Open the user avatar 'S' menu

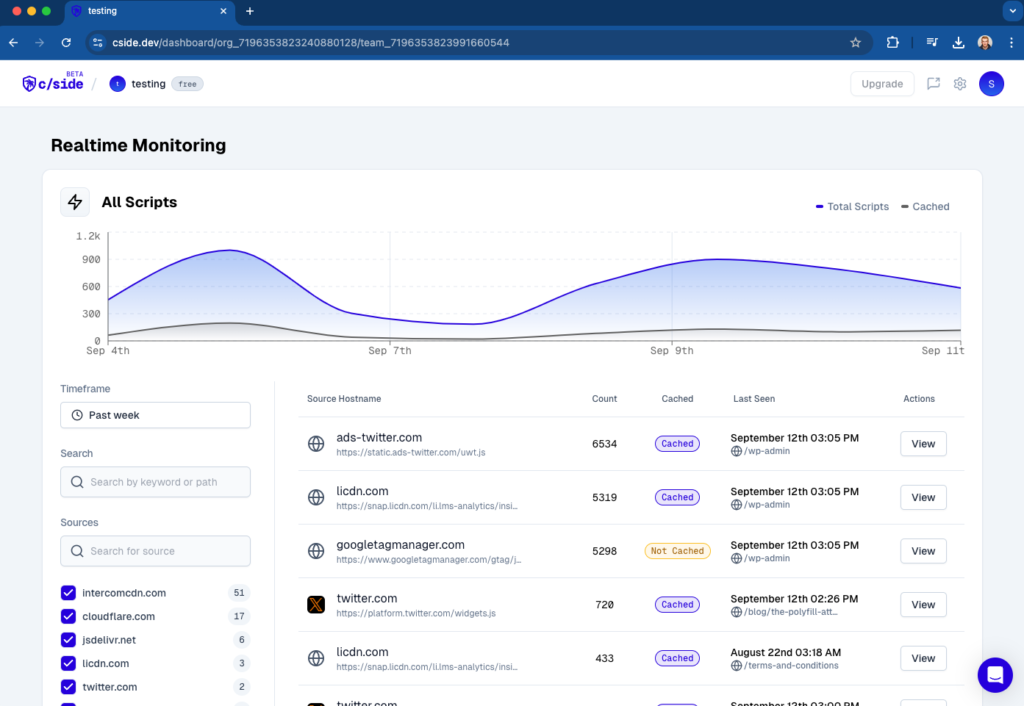pyautogui.click(x=991, y=84)
